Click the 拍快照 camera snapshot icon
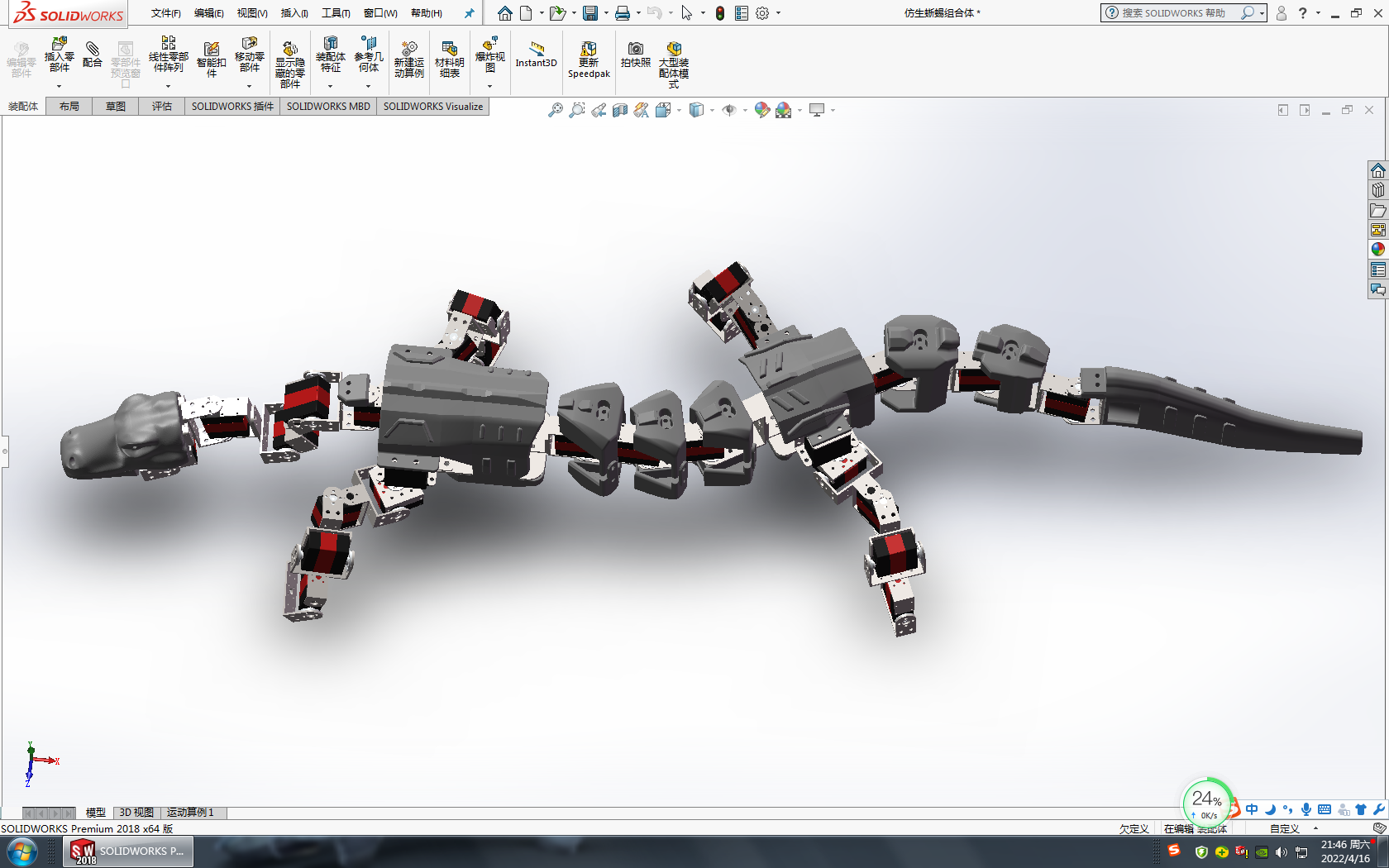 [635, 55]
